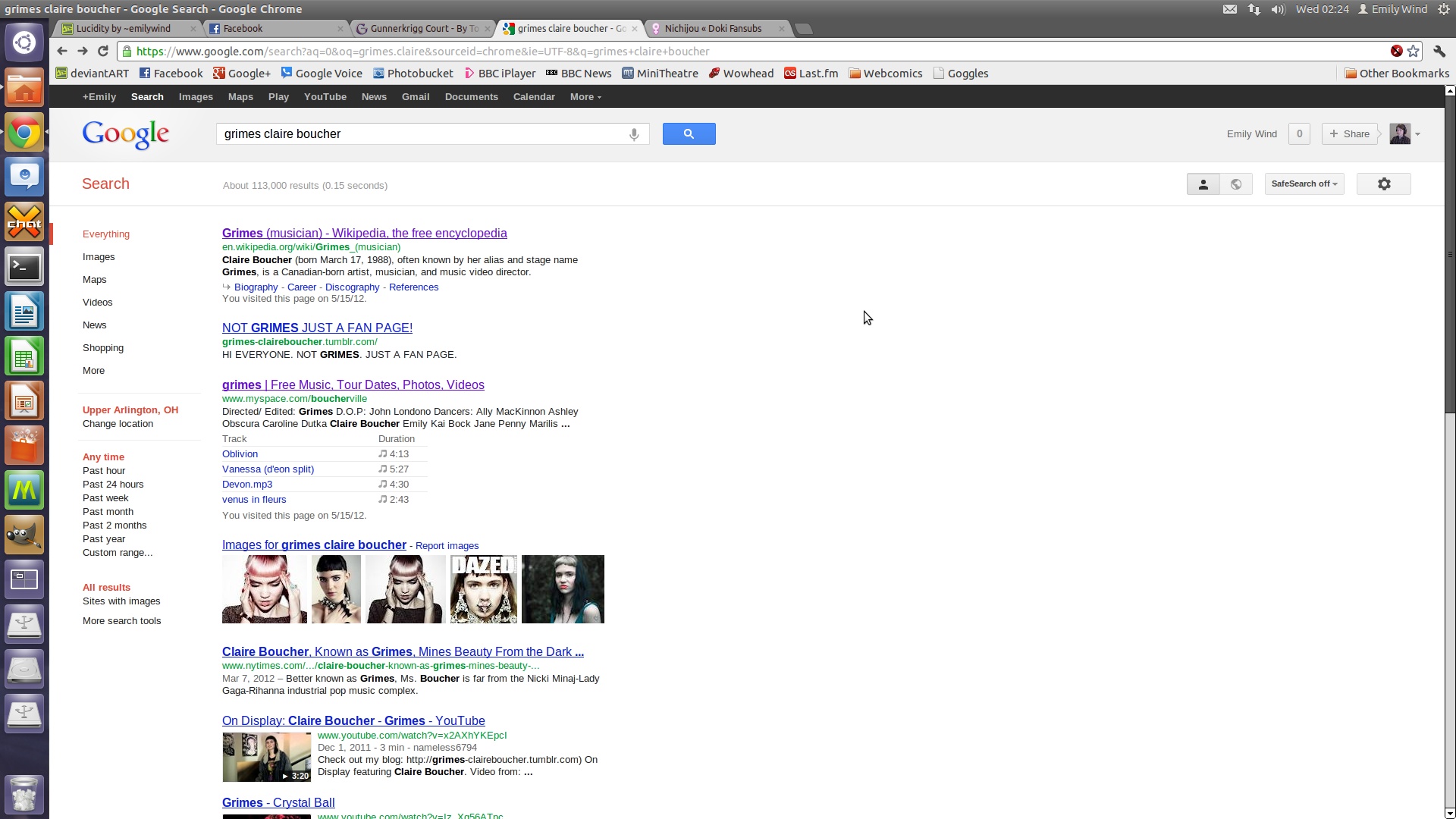
Task: Open the BBC iPlayer bookmark
Action: pos(500,74)
